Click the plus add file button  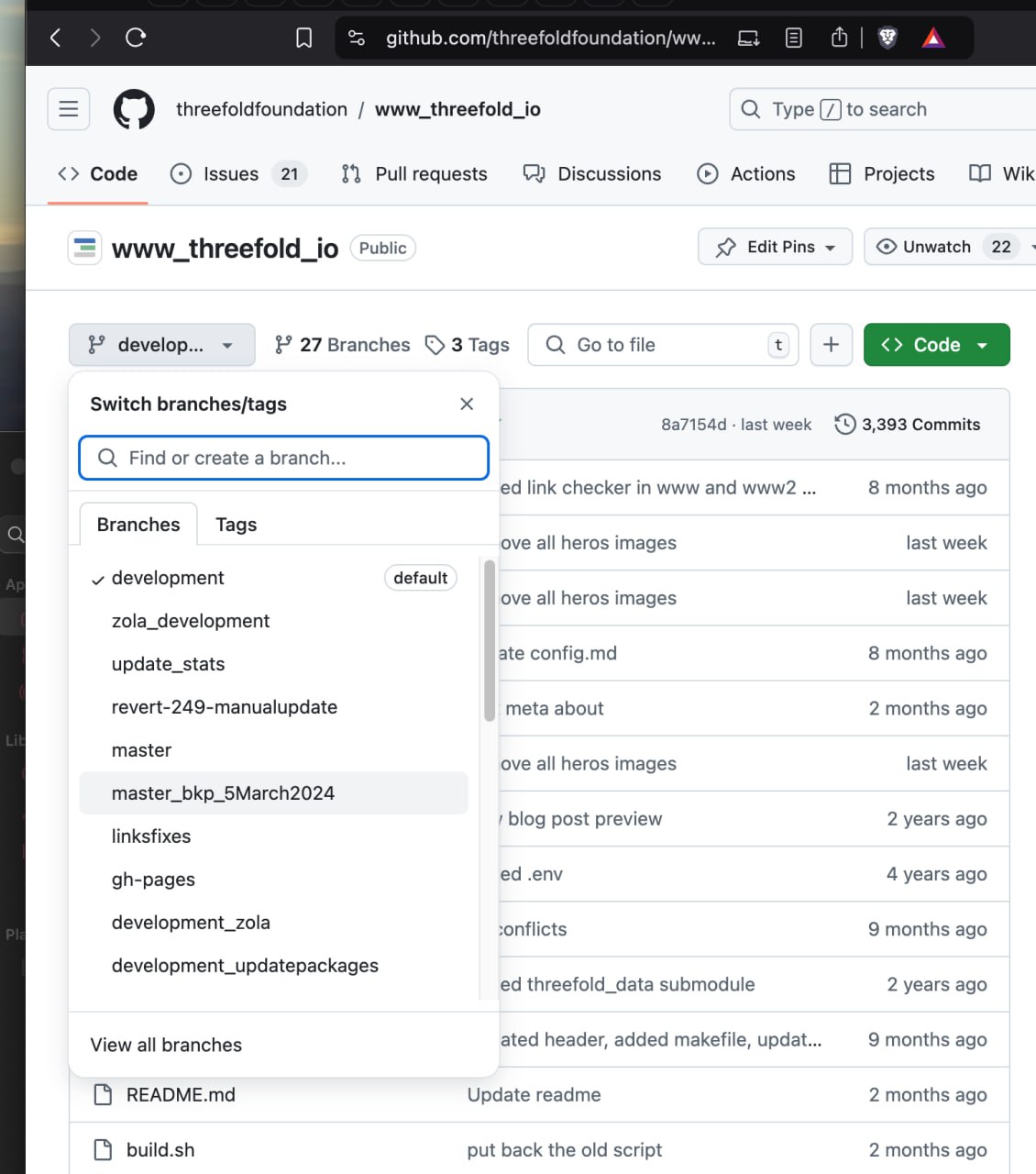(x=831, y=345)
